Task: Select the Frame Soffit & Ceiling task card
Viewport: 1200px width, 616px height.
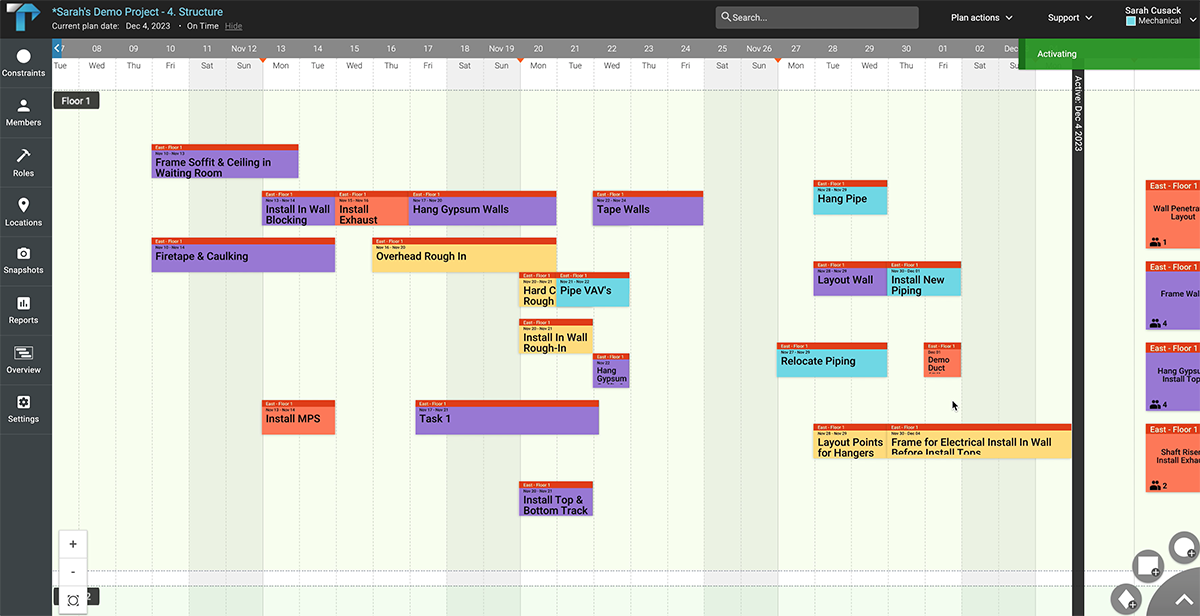Action: 225,162
